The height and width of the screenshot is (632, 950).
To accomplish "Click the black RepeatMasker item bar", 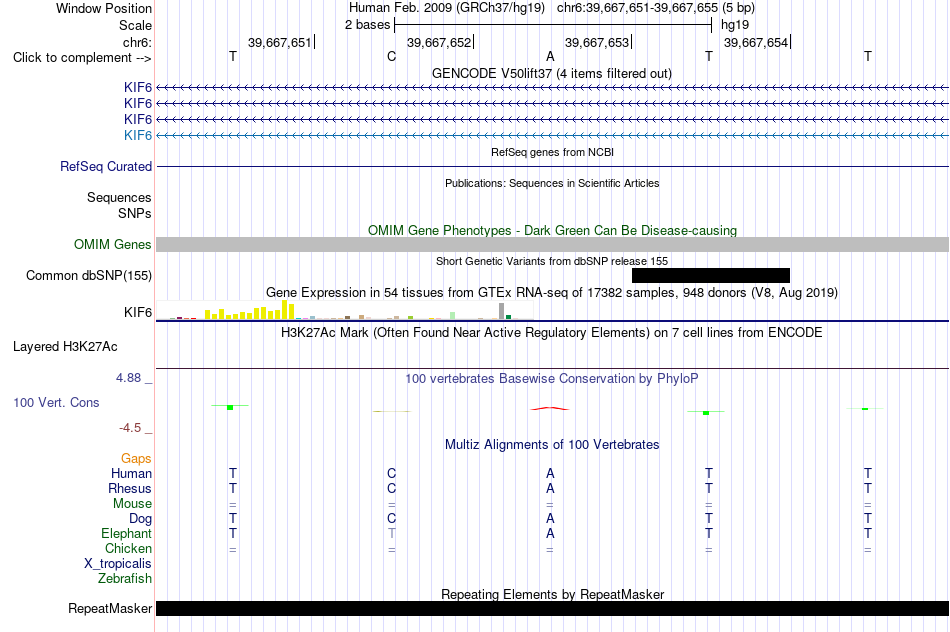I will click(552, 608).
